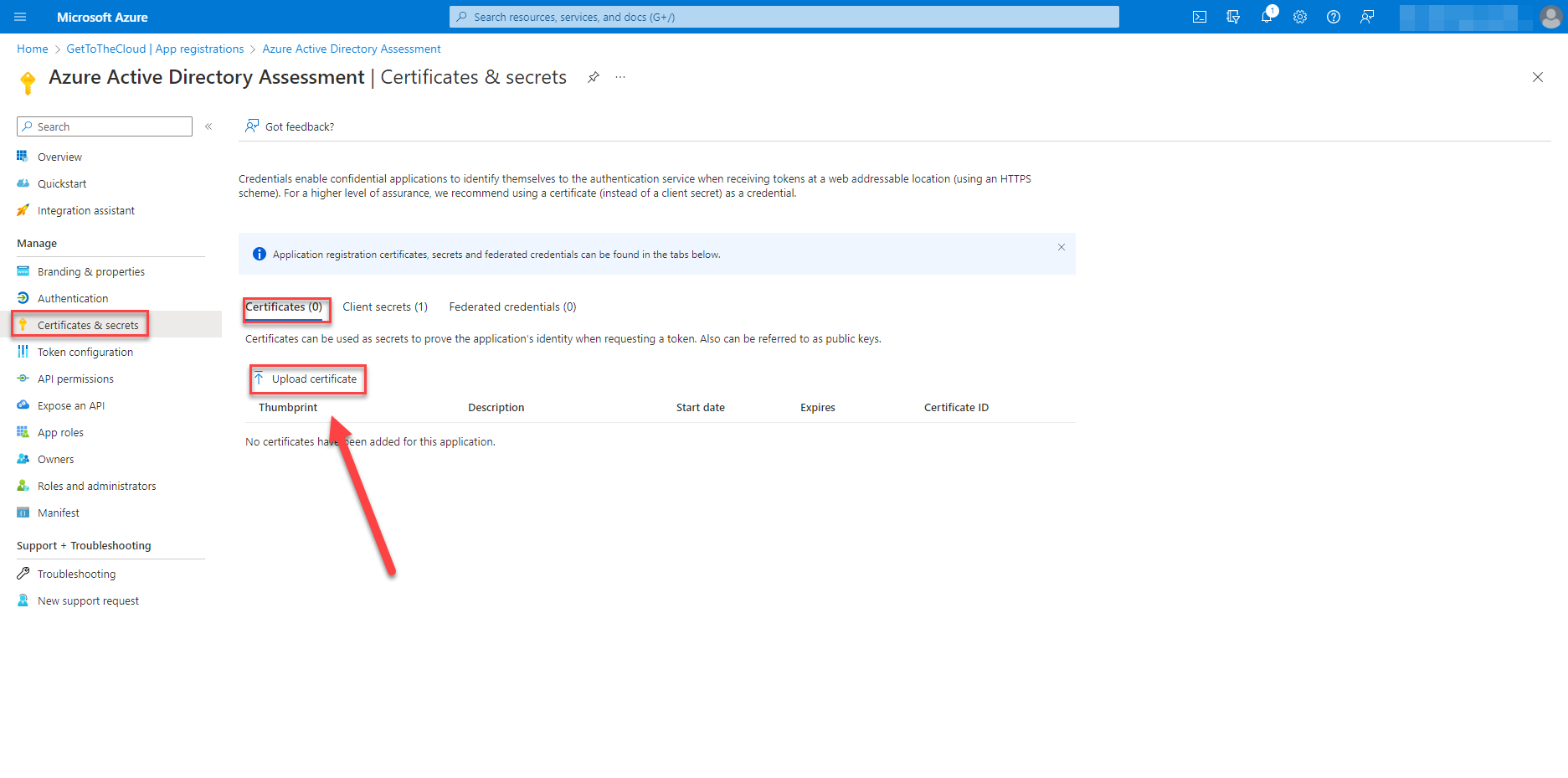Open the notifications bell
This screenshot has width=1568, height=778.
(x=1267, y=17)
